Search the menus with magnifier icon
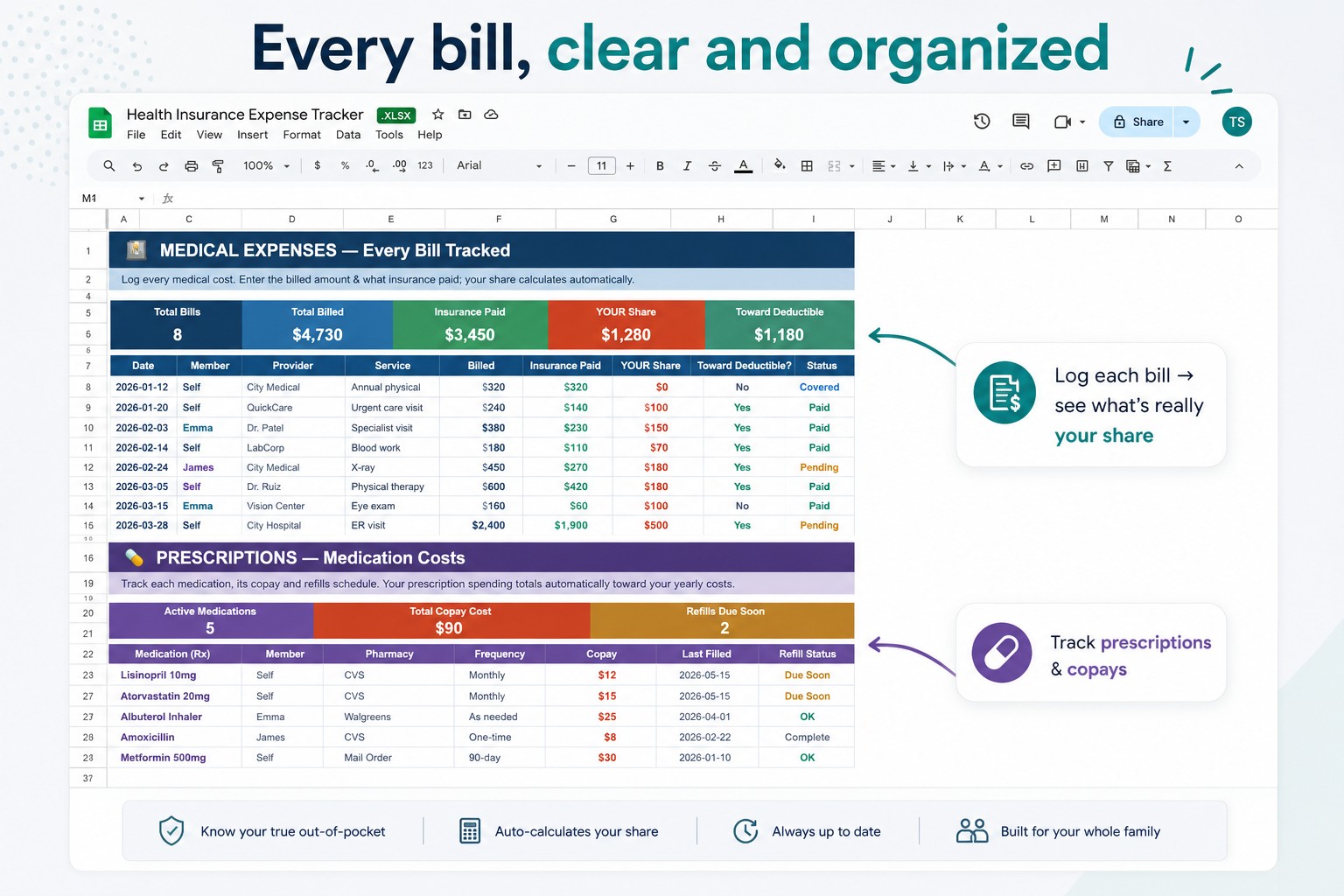The image size is (1344, 896). point(109,165)
